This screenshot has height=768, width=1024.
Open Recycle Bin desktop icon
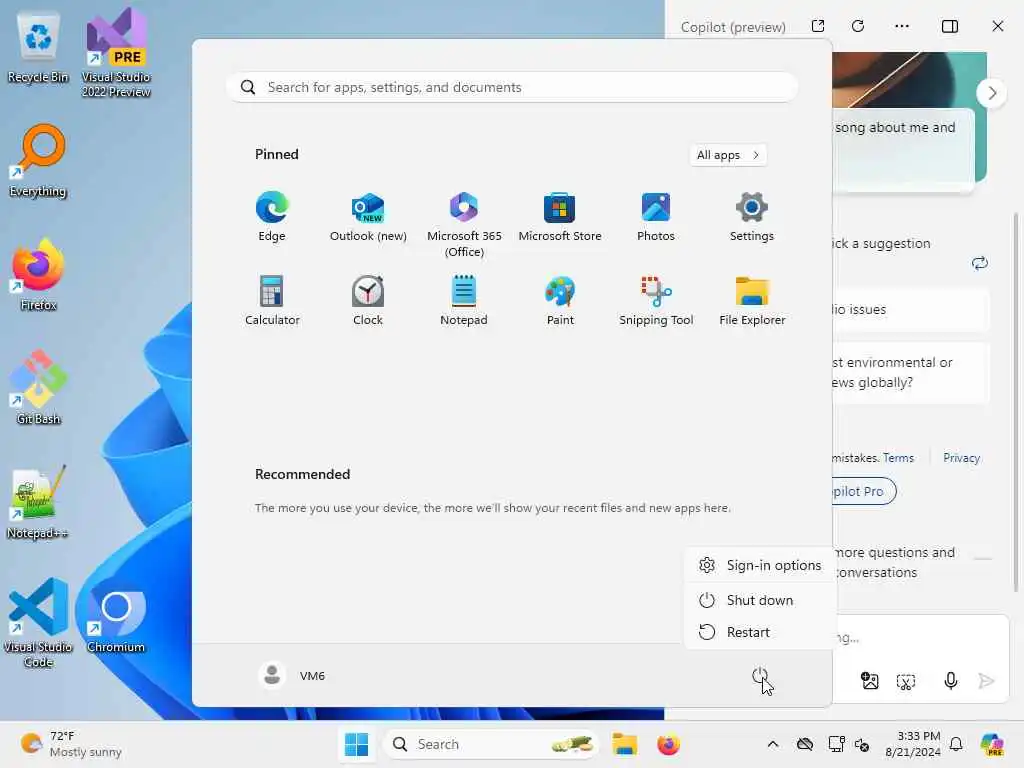click(x=38, y=48)
